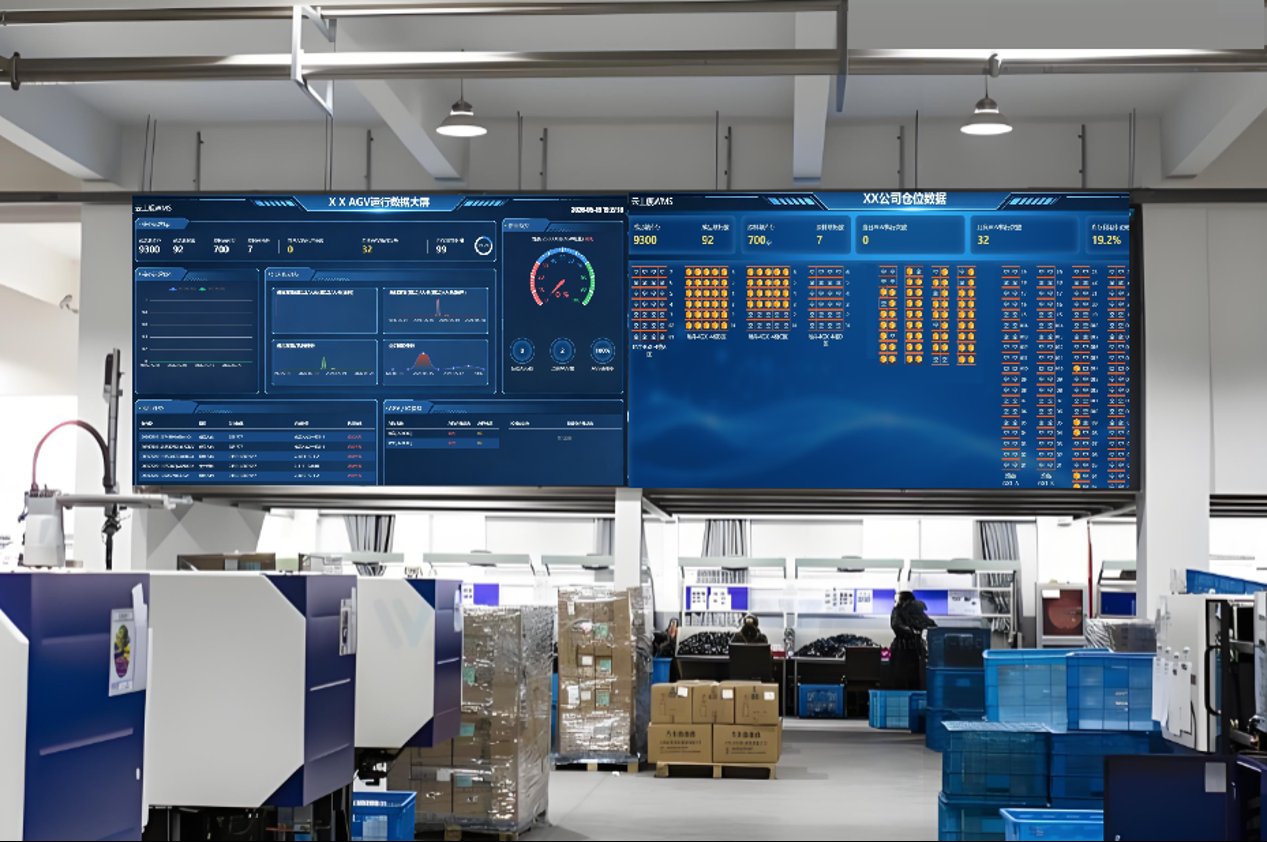Click the red peak area chart panel
The image size is (1267, 842).
click(x=435, y=362)
